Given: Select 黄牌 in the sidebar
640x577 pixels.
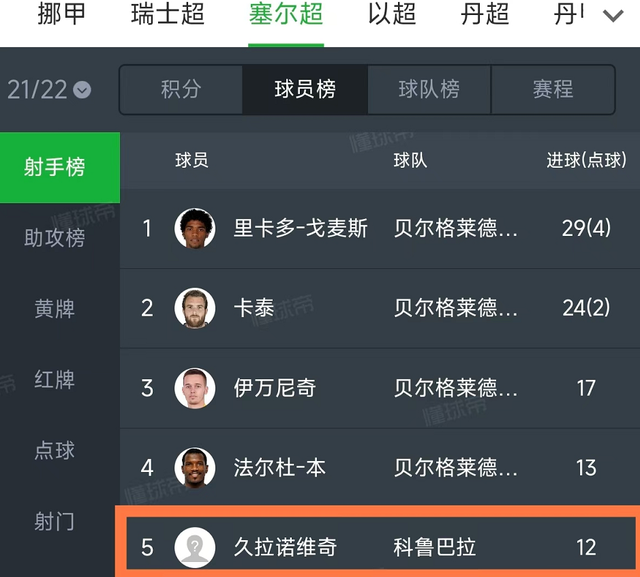Looking at the screenshot, I should tap(55, 309).
